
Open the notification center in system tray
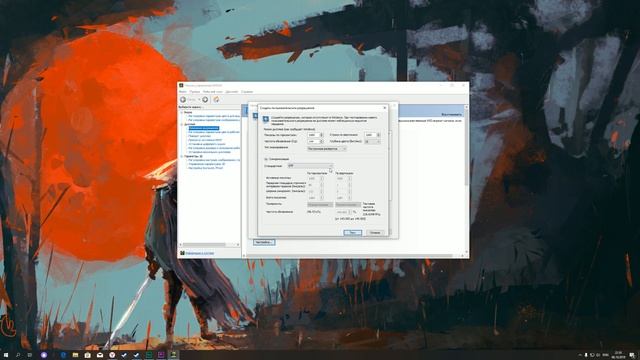(632, 355)
